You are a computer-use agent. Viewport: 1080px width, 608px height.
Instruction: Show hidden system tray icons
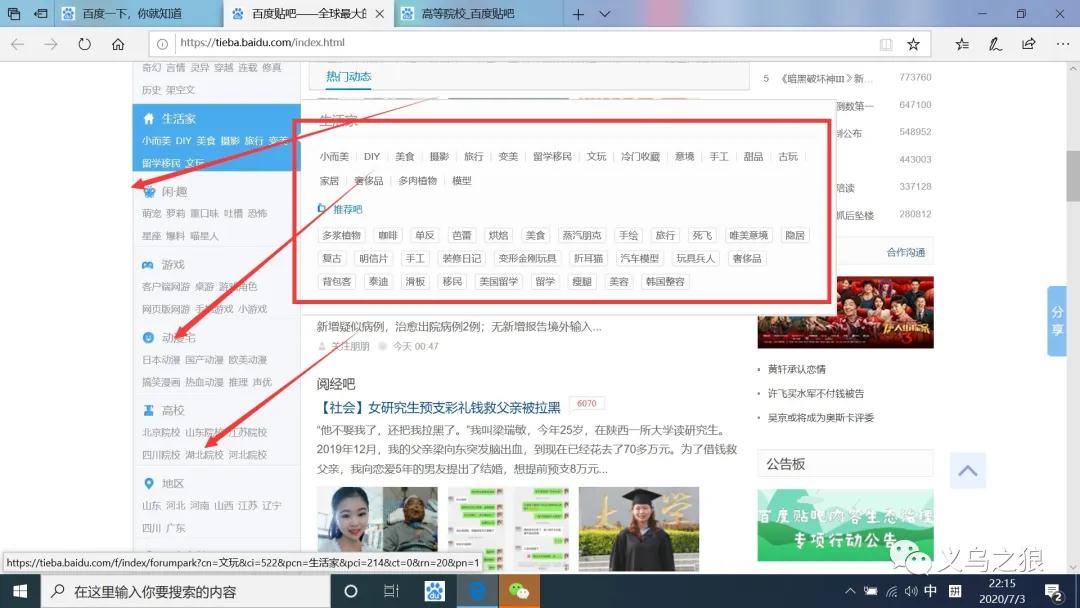pyautogui.click(x=851, y=591)
